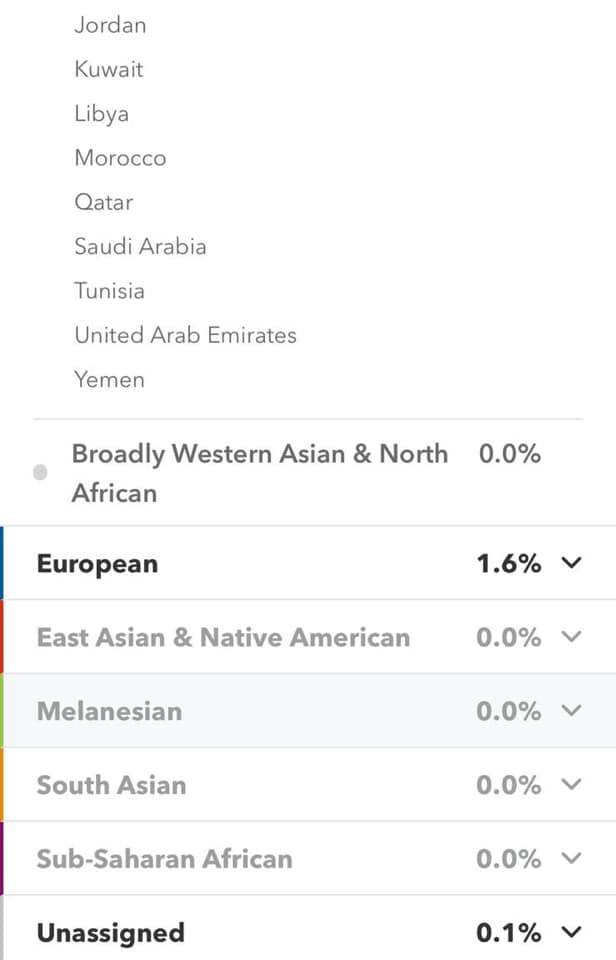Tap United Arab Emirates entry
Screen dimensions: 616x960
tap(185, 335)
